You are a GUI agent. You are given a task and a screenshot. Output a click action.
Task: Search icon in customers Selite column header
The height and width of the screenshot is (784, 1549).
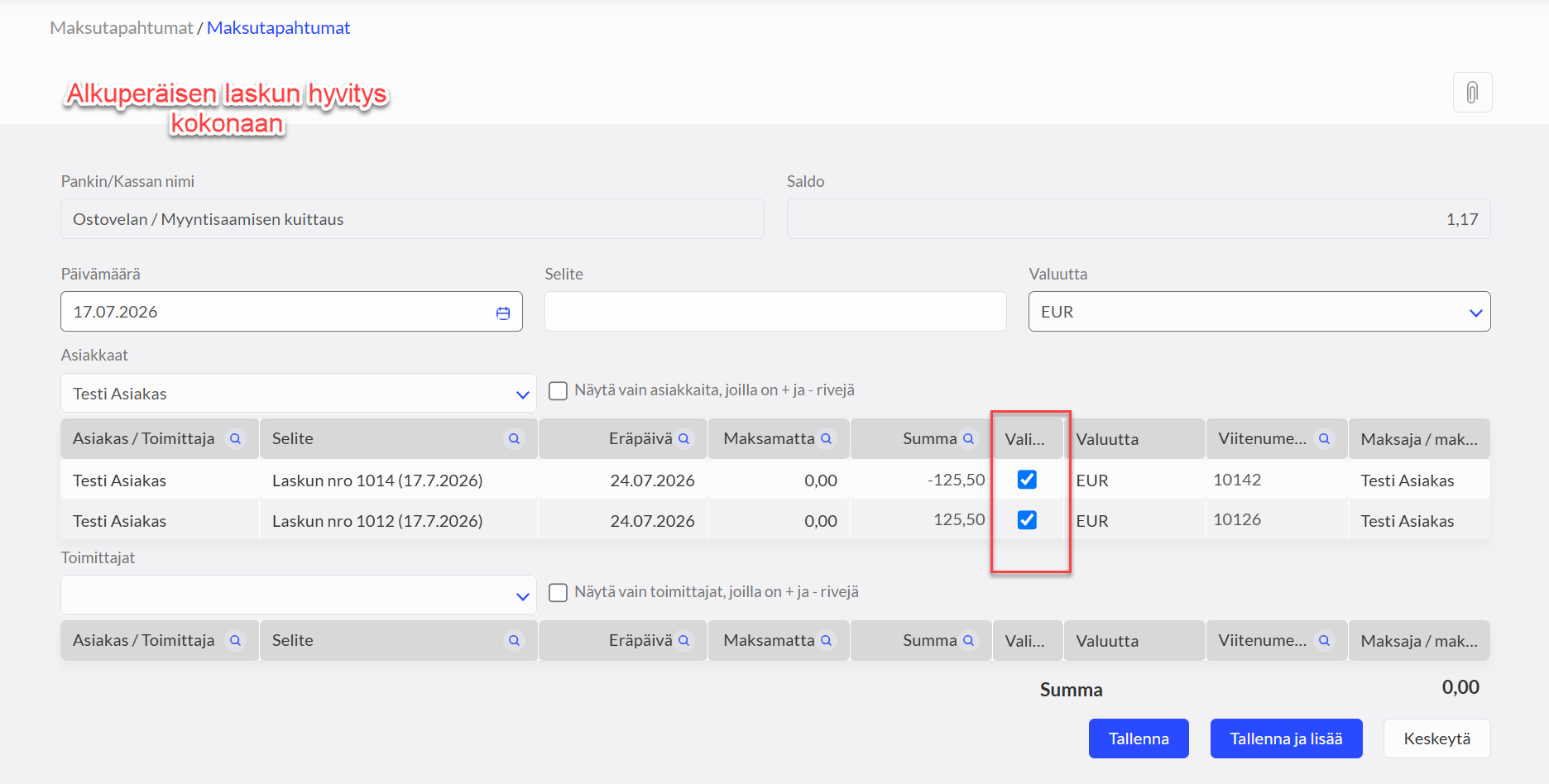click(x=515, y=439)
